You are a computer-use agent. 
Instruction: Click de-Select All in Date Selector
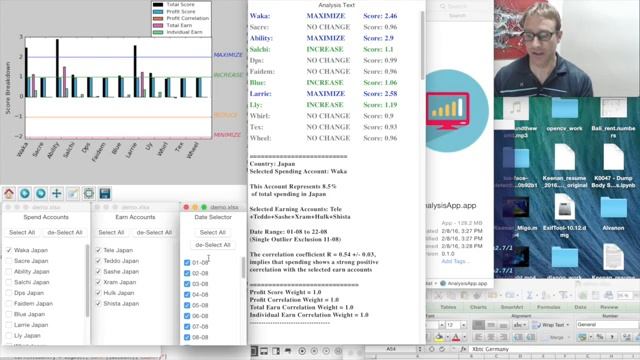click(213, 245)
